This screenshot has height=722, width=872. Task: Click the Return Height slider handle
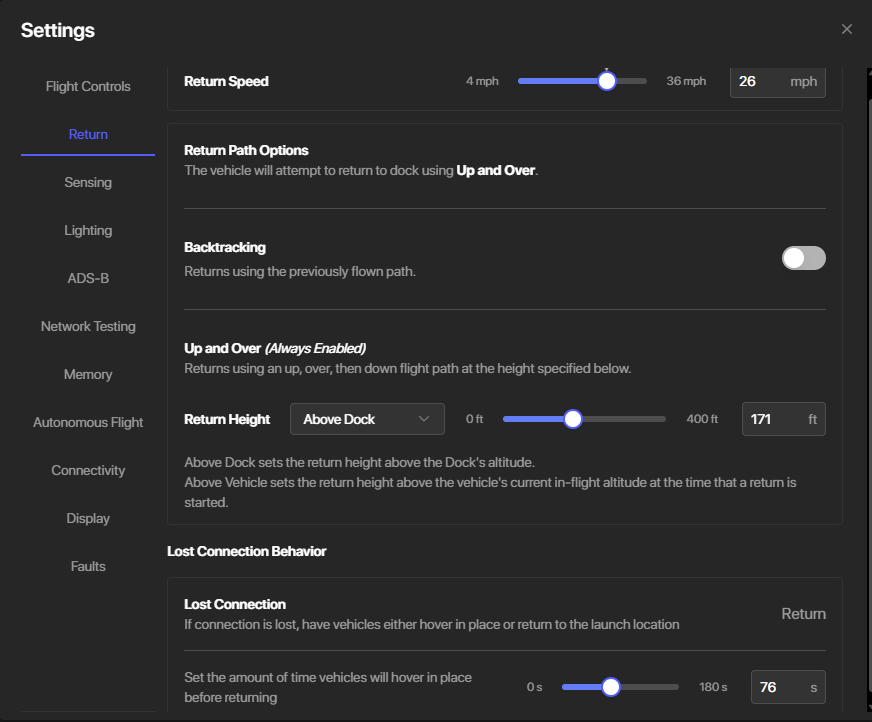point(572,419)
